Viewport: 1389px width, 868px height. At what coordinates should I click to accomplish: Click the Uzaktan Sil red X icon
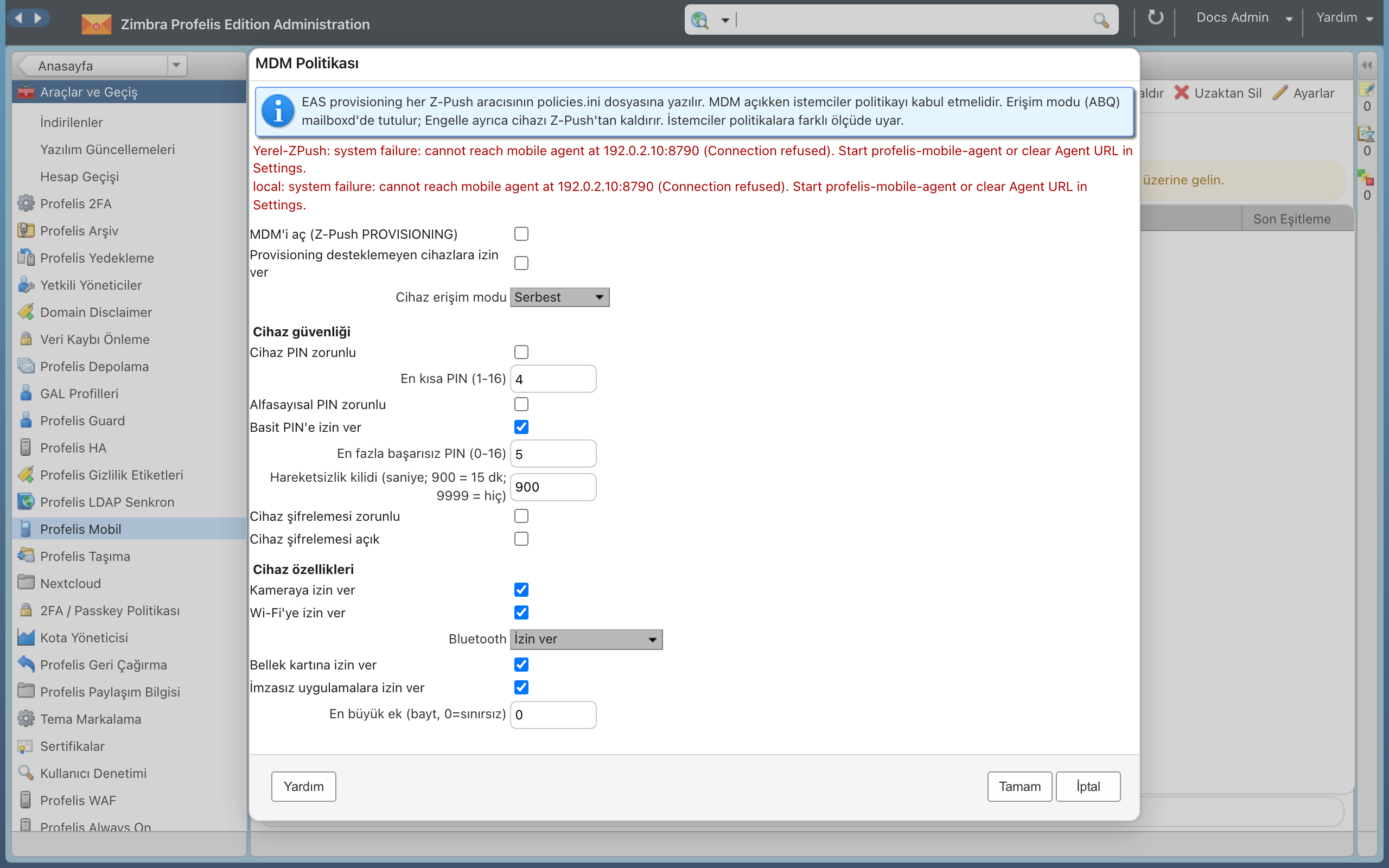coord(1181,92)
